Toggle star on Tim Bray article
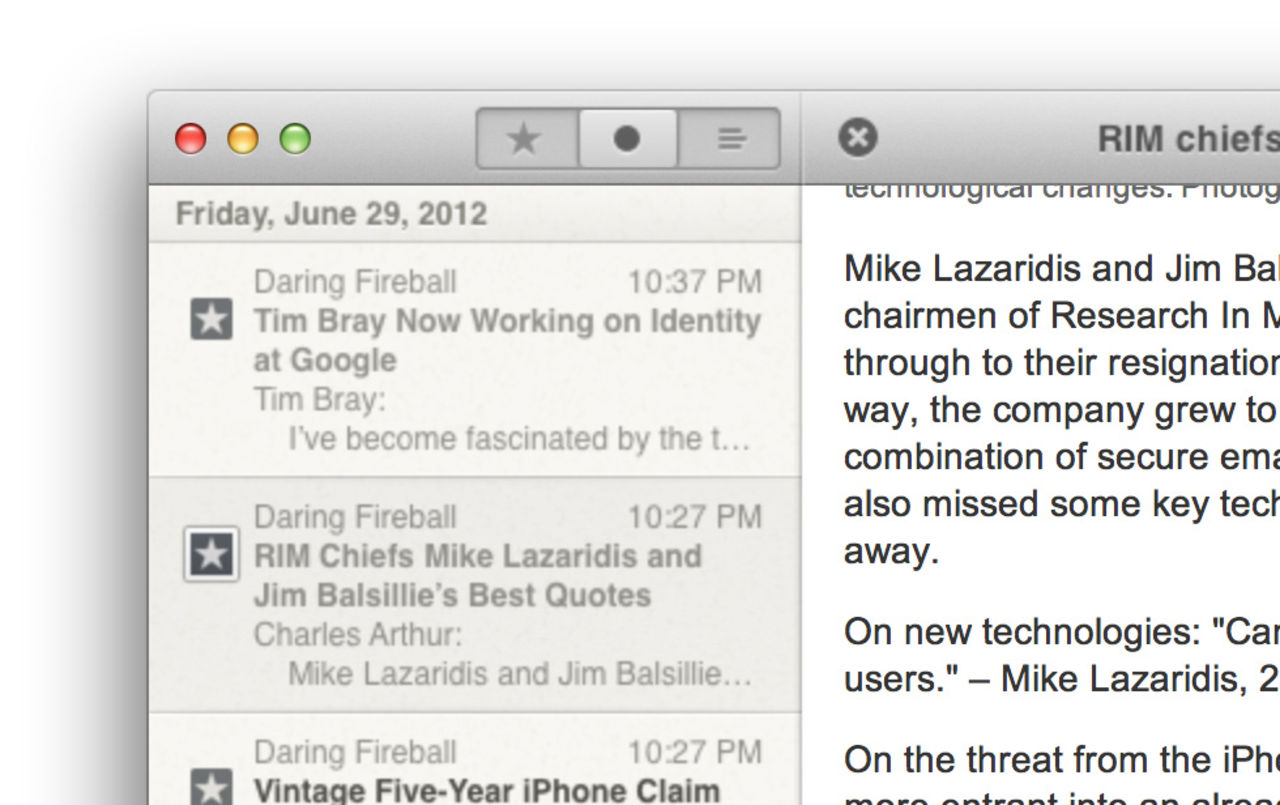The height and width of the screenshot is (805, 1280). (211, 320)
